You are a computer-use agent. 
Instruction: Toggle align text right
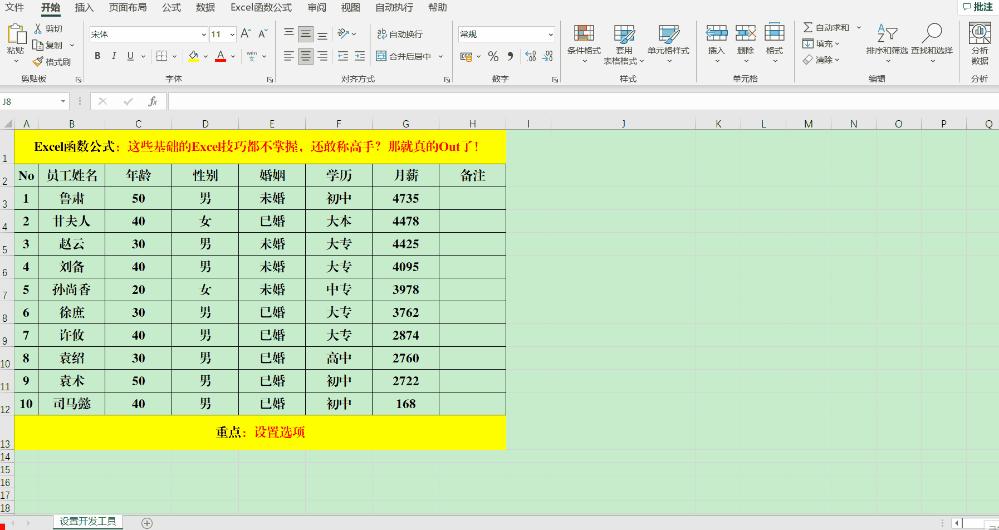pyautogui.click(x=323, y=56)
